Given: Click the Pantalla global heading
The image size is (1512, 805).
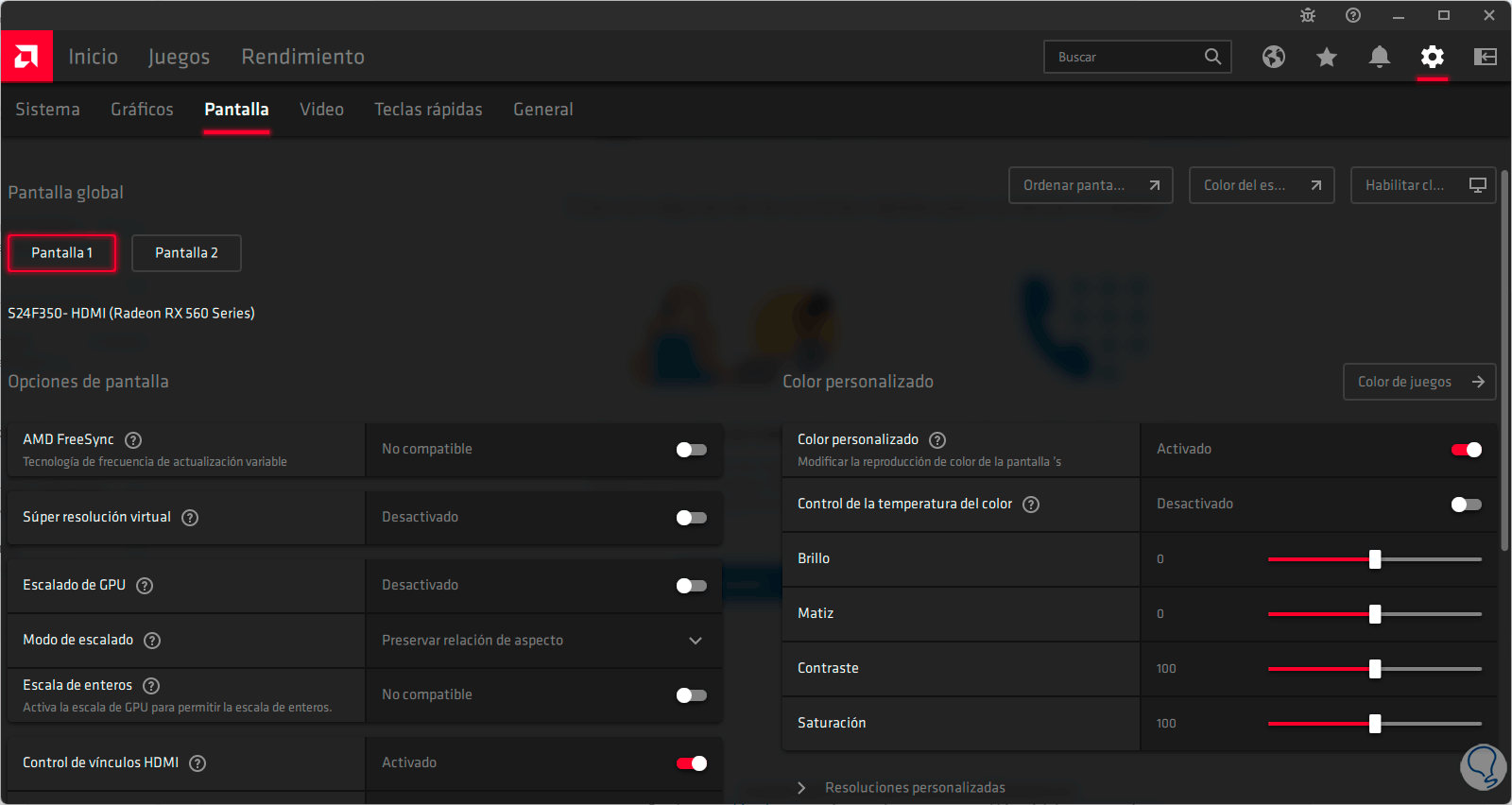Looking at the screenshot, I should [66, 193].
